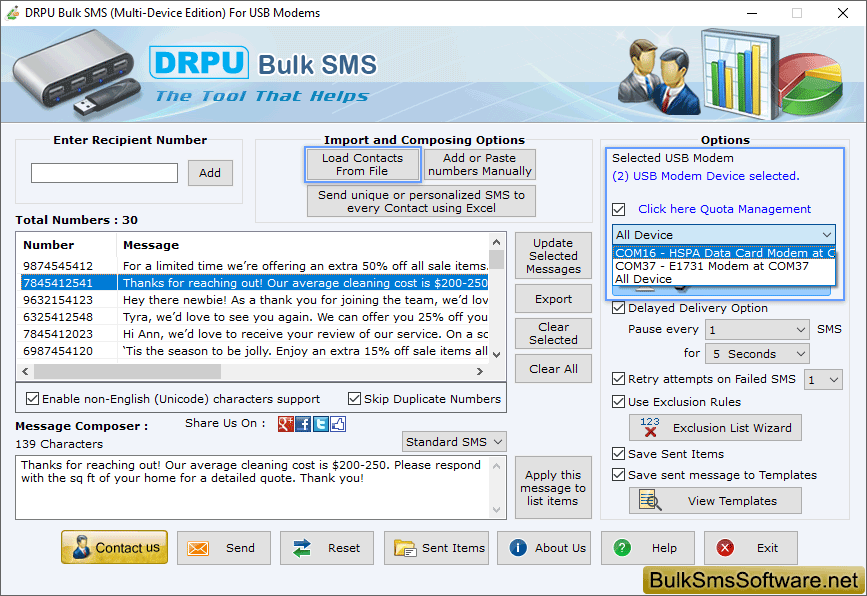Image resolution: width=867 pixels, height=596 pixels.
Task: Click the red X Exit icon
Action: pyautogui.click(x=725, y=548)
